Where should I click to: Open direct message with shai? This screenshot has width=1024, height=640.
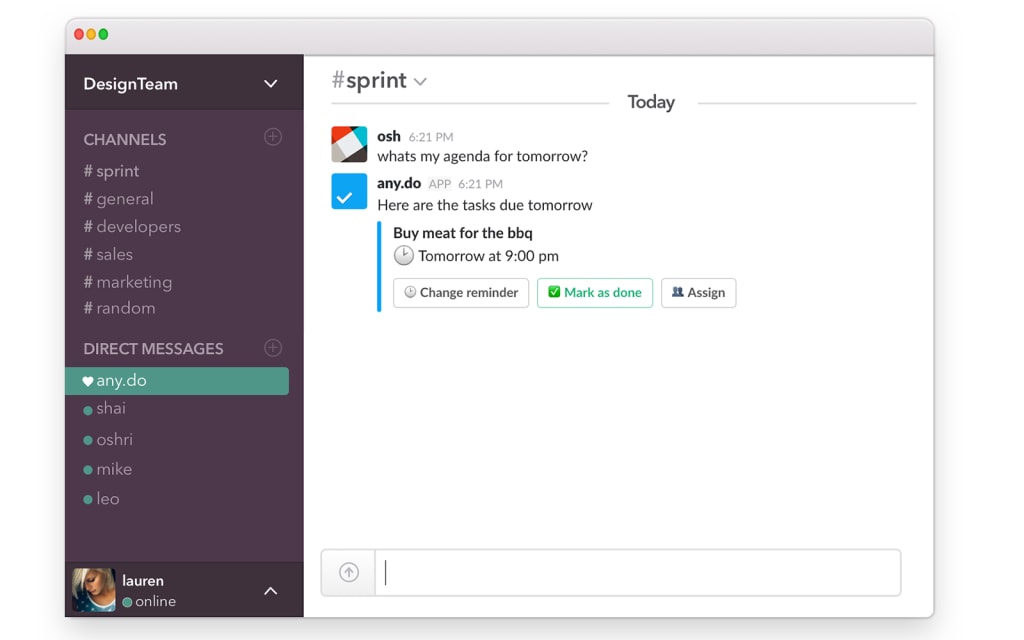tap(104, 409)
